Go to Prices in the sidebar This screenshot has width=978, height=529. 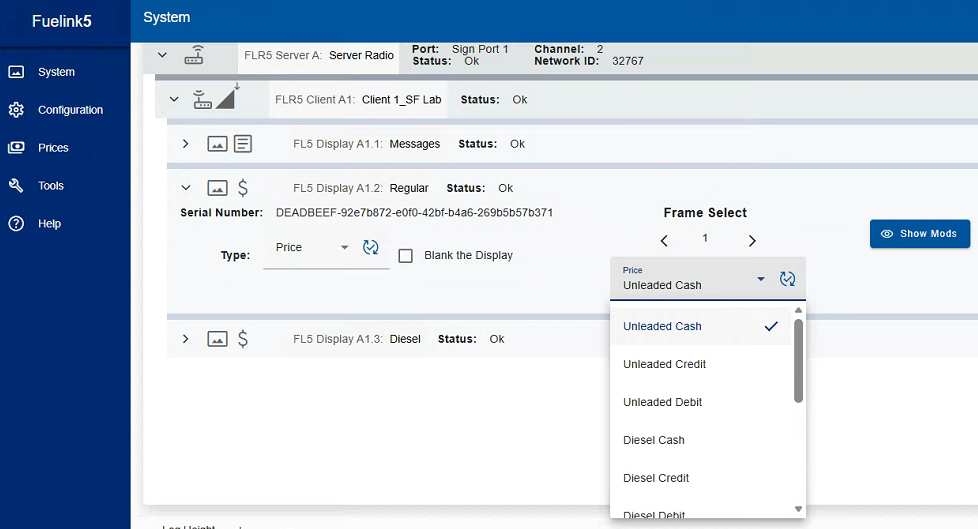pos(53,148)
